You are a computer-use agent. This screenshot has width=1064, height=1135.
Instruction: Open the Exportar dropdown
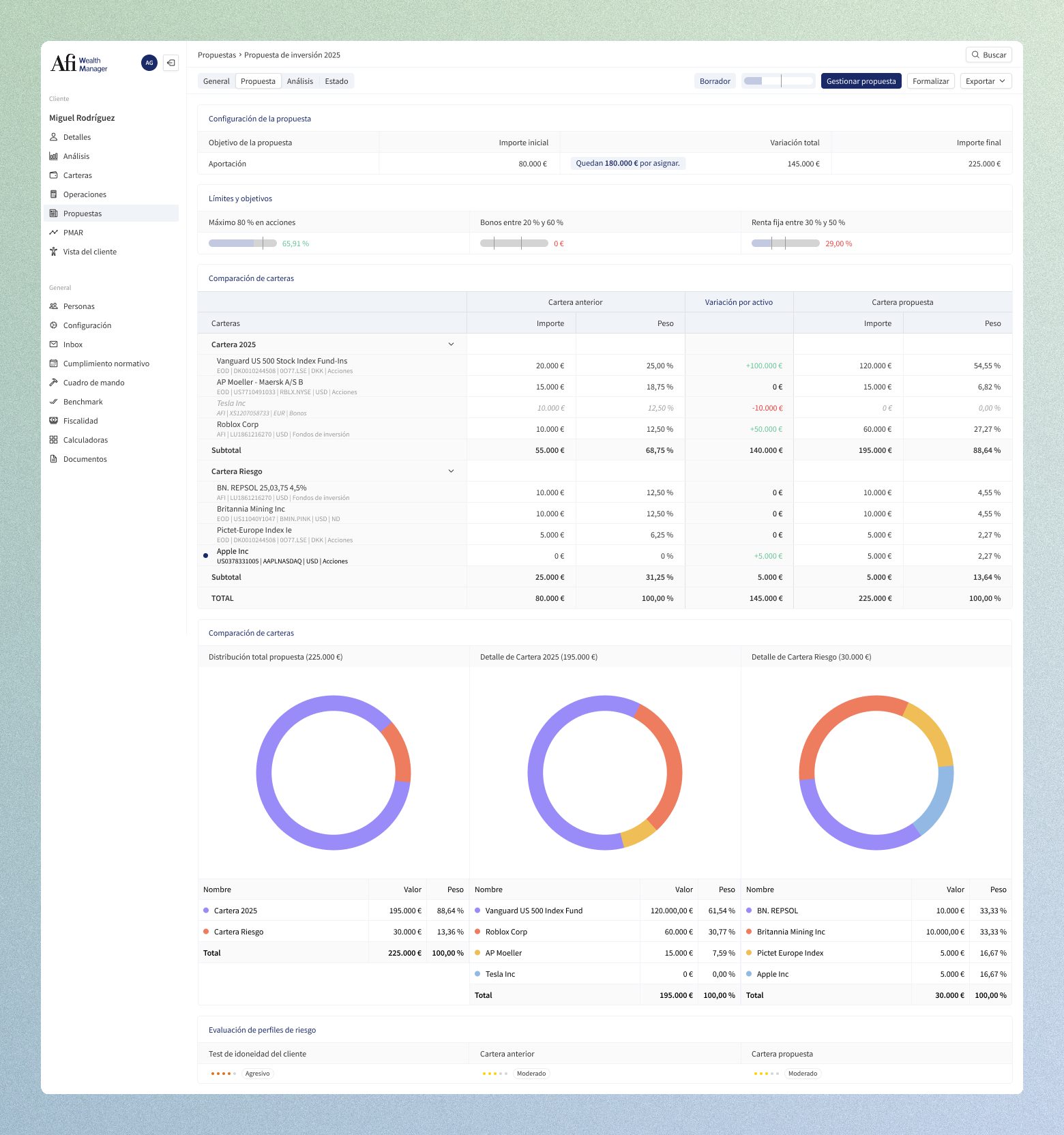[x=986, y=81]
